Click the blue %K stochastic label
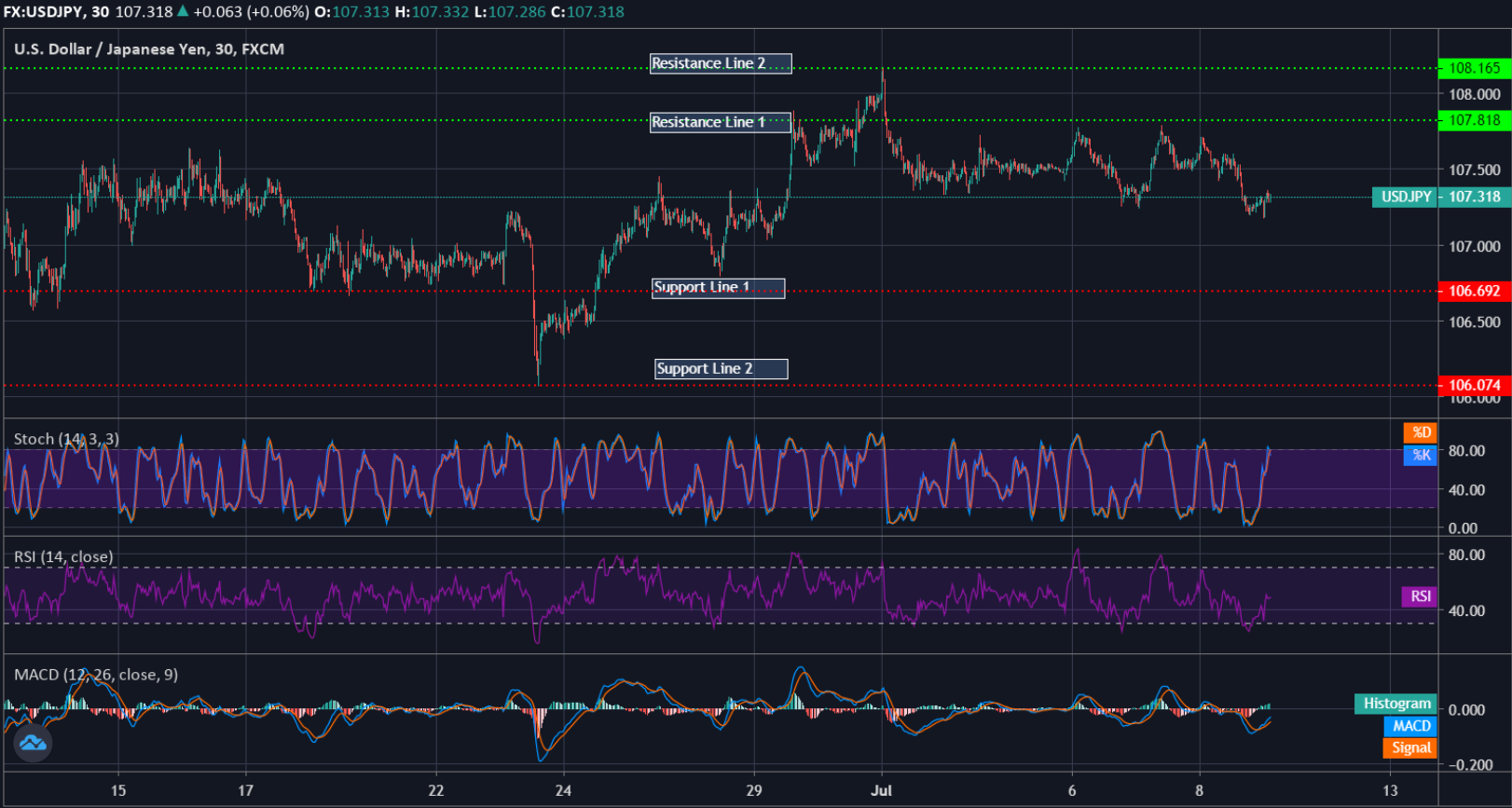The image size is (1512, 808). [1421, 455]
